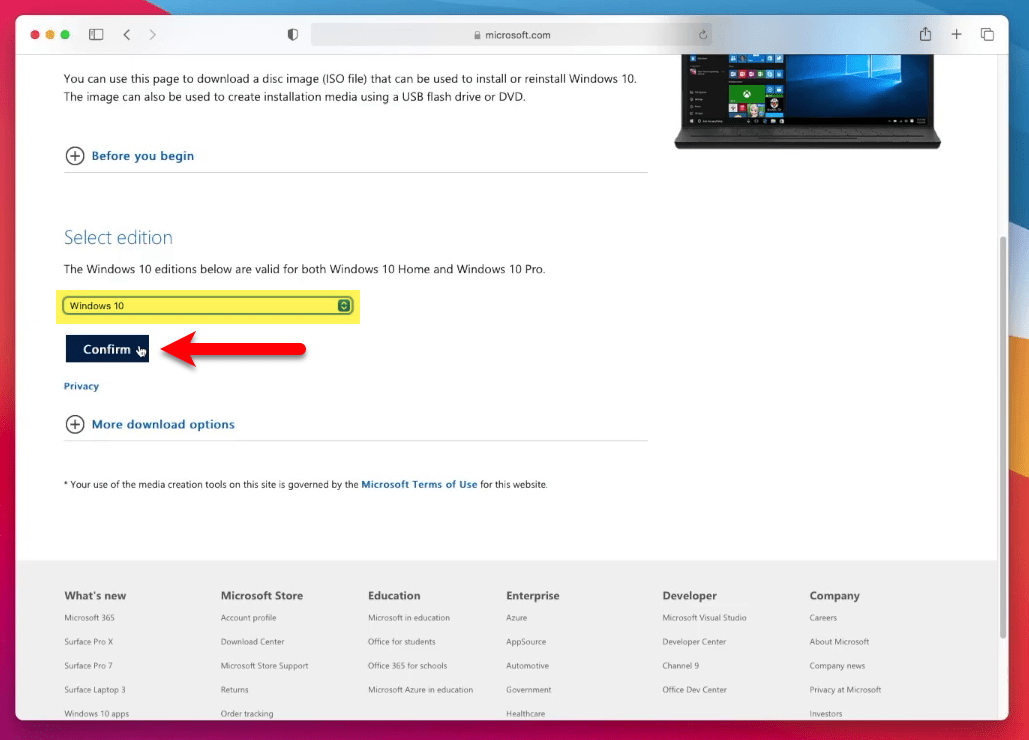Open Surface Pro X footer link
This screenshot has width=1029, height=740.
pos(89,642)
